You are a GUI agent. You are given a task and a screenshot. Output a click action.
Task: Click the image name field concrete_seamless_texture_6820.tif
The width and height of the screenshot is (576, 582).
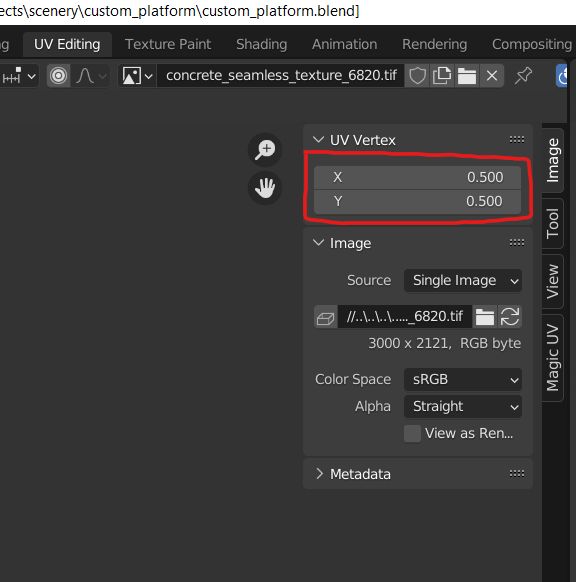click(281, 76)
